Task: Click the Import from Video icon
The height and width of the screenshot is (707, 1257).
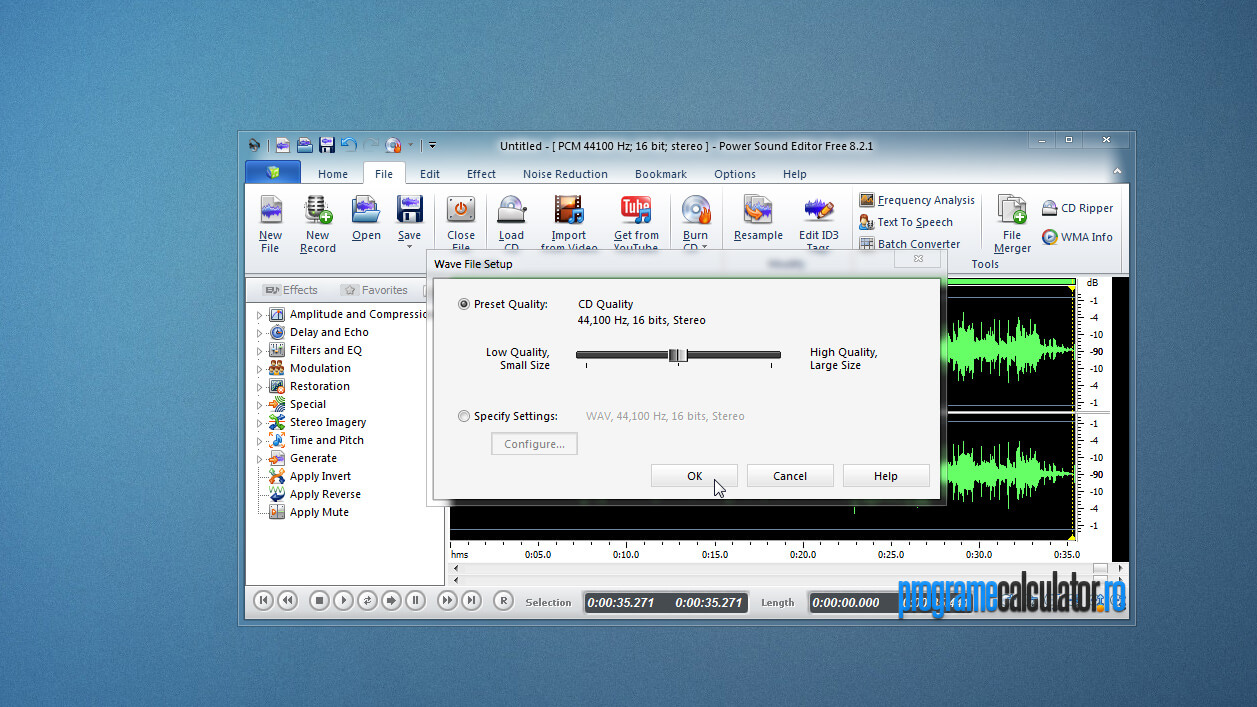Action: point(568,211)
